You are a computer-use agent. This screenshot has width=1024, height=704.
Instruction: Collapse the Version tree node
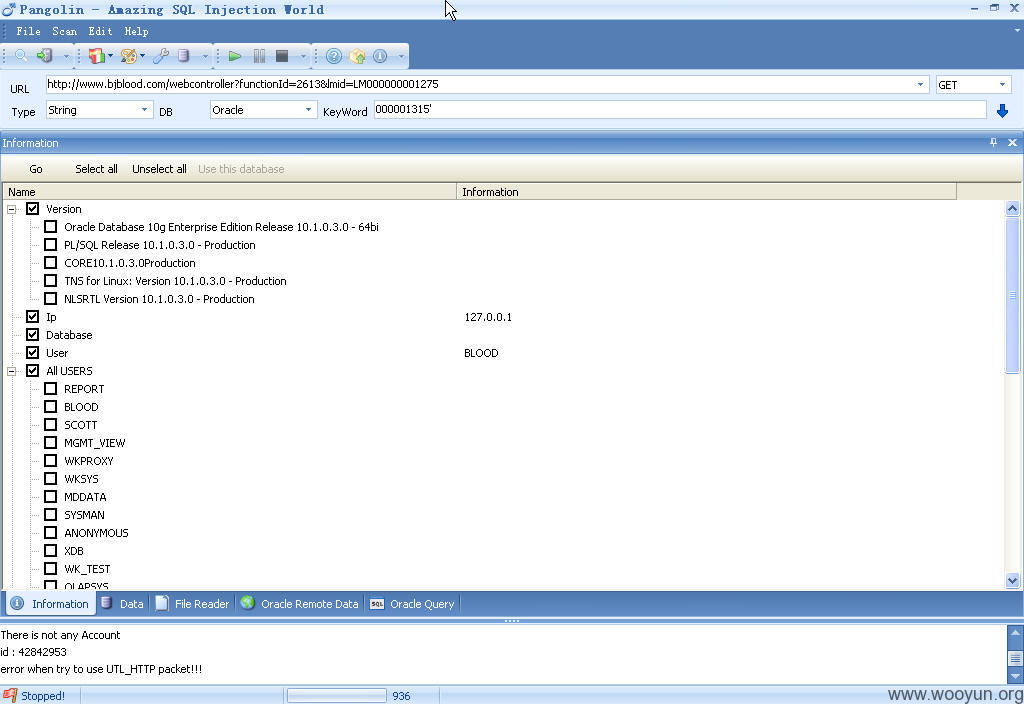[x=12, y=210]
